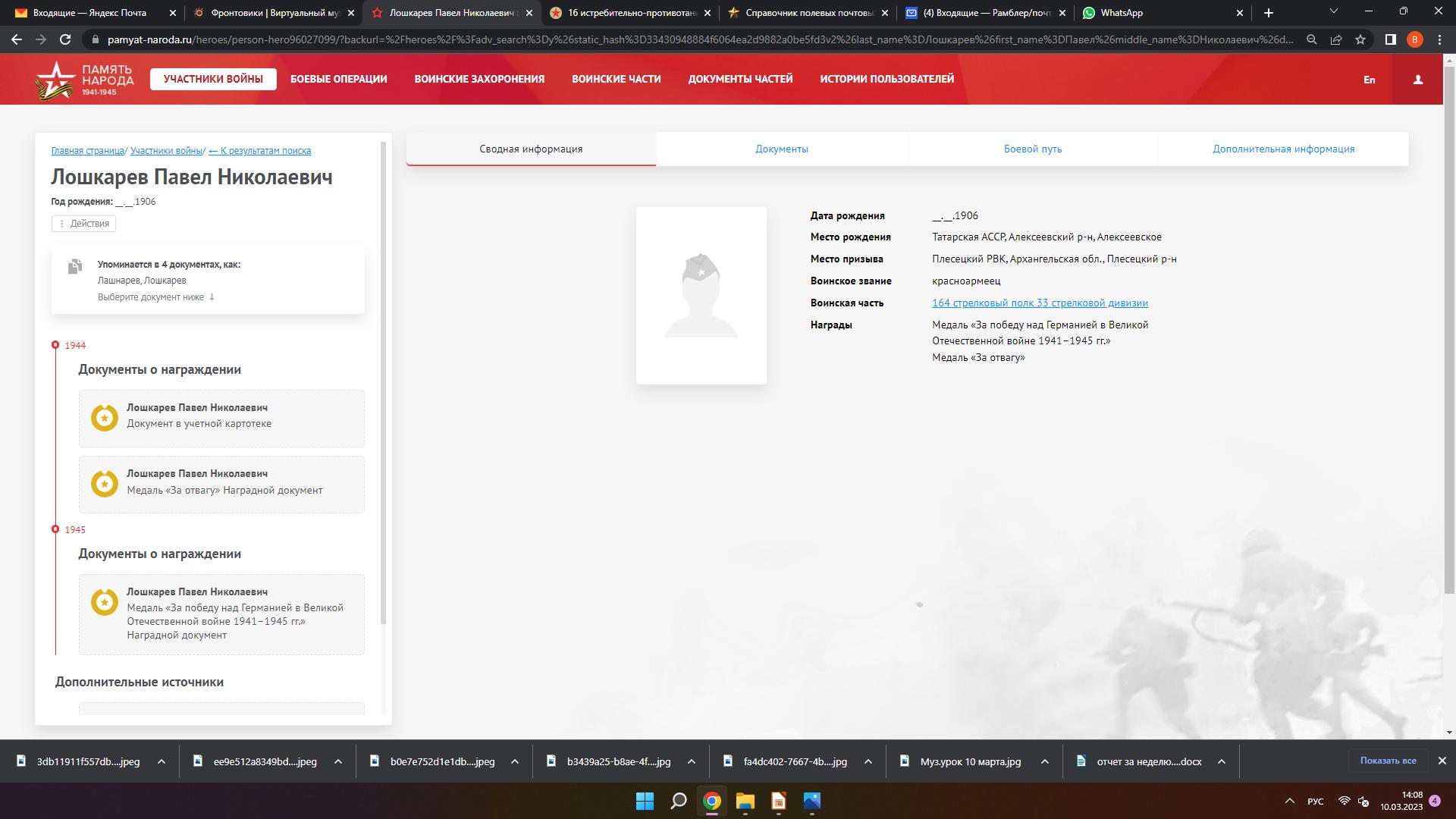Click the side panel browser icon
The image size is (1456, 819).
(x=1390, y=39)
